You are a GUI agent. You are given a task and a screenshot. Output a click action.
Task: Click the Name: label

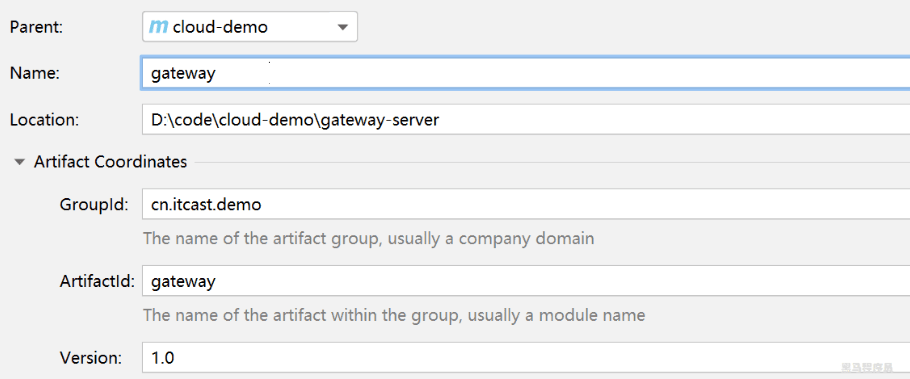coord(35,74)
